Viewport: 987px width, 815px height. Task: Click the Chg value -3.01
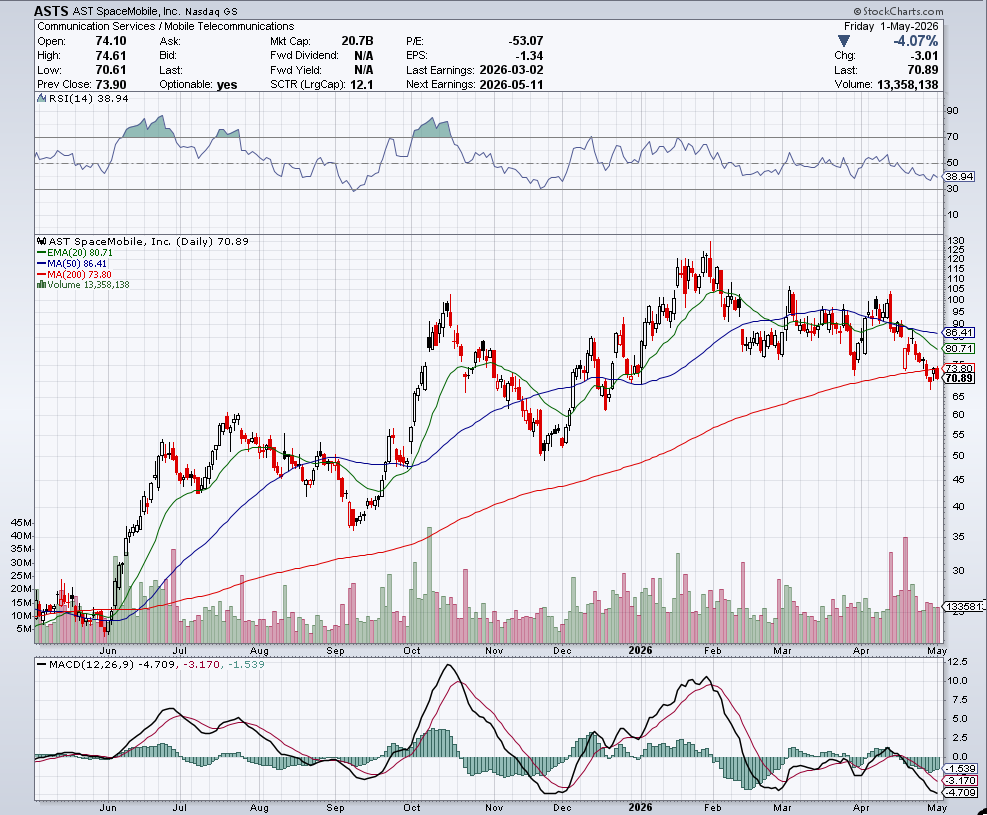click(925, 55)
